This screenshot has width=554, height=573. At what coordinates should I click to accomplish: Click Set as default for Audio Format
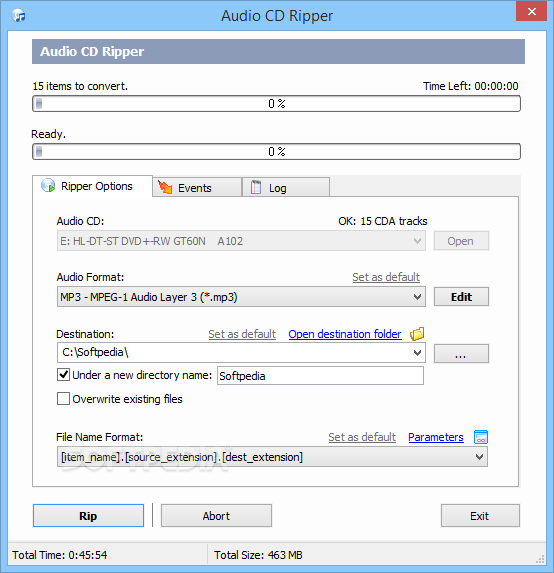point(386,277)
